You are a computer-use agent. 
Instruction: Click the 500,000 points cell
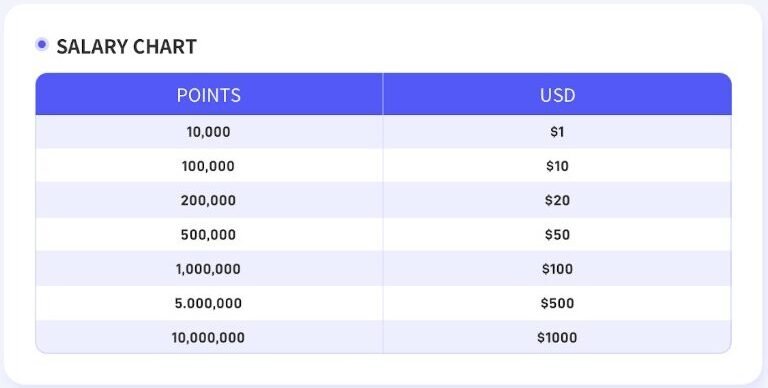point(209,234)
